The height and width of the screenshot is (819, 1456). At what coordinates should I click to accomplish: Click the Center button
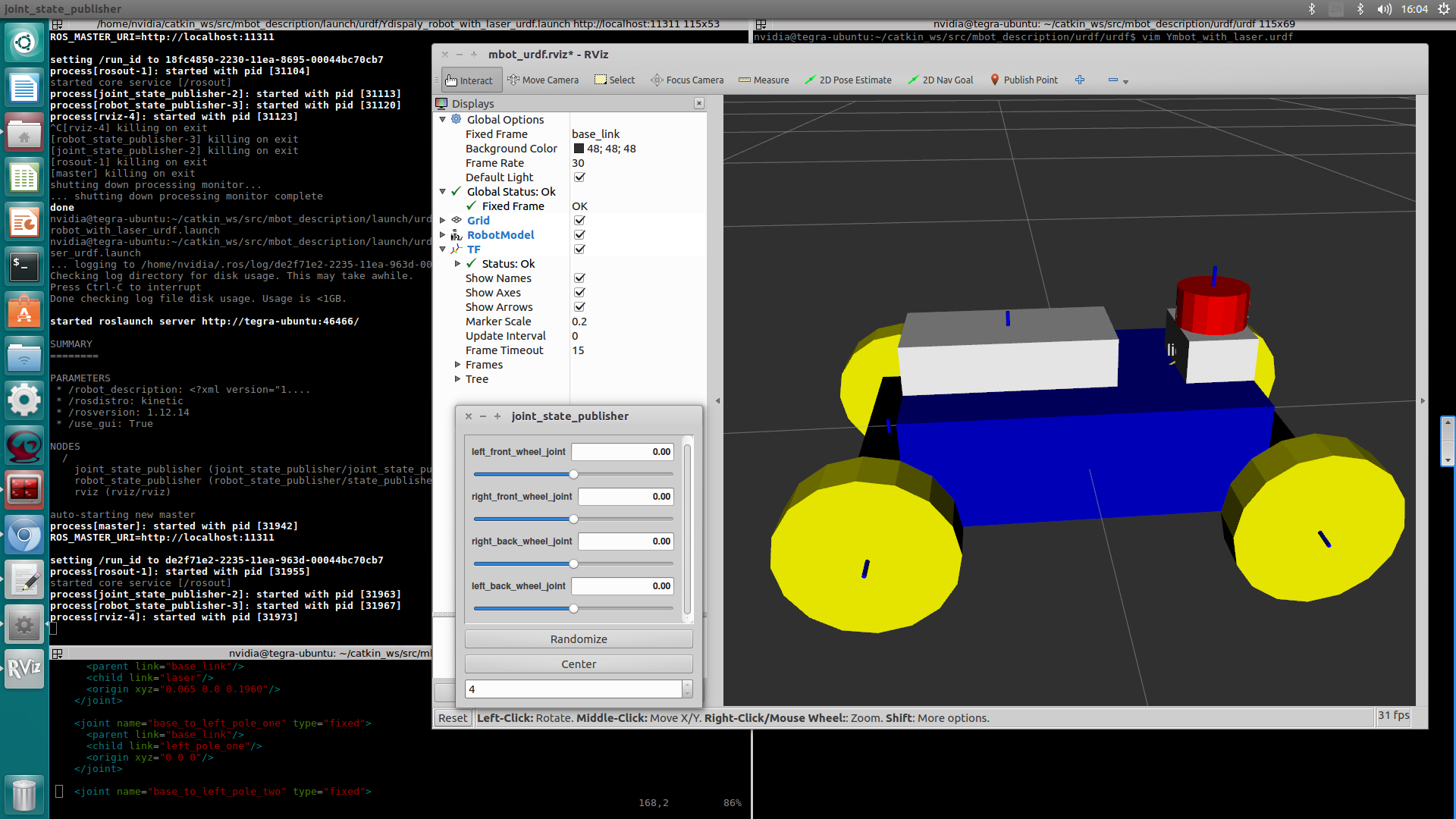click(579, 664)
